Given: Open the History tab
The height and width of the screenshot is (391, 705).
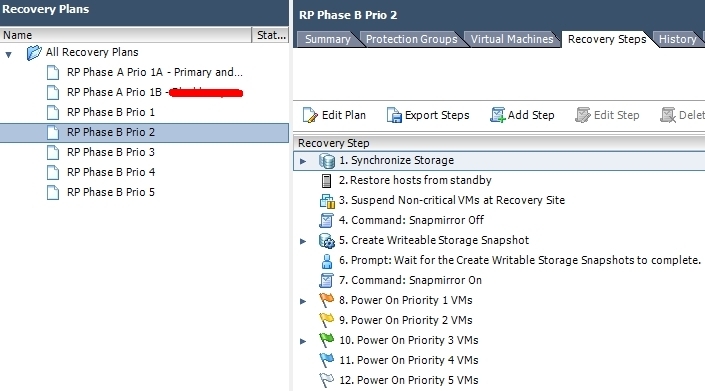Looking at the screenshot, I should (677, 39).
